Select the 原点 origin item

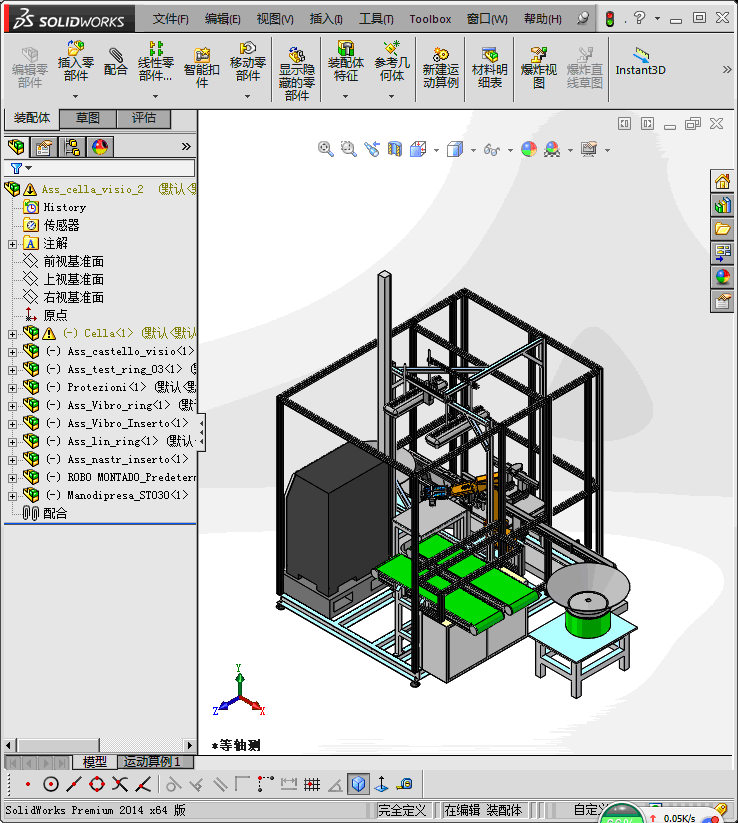[x=55, y=315]
